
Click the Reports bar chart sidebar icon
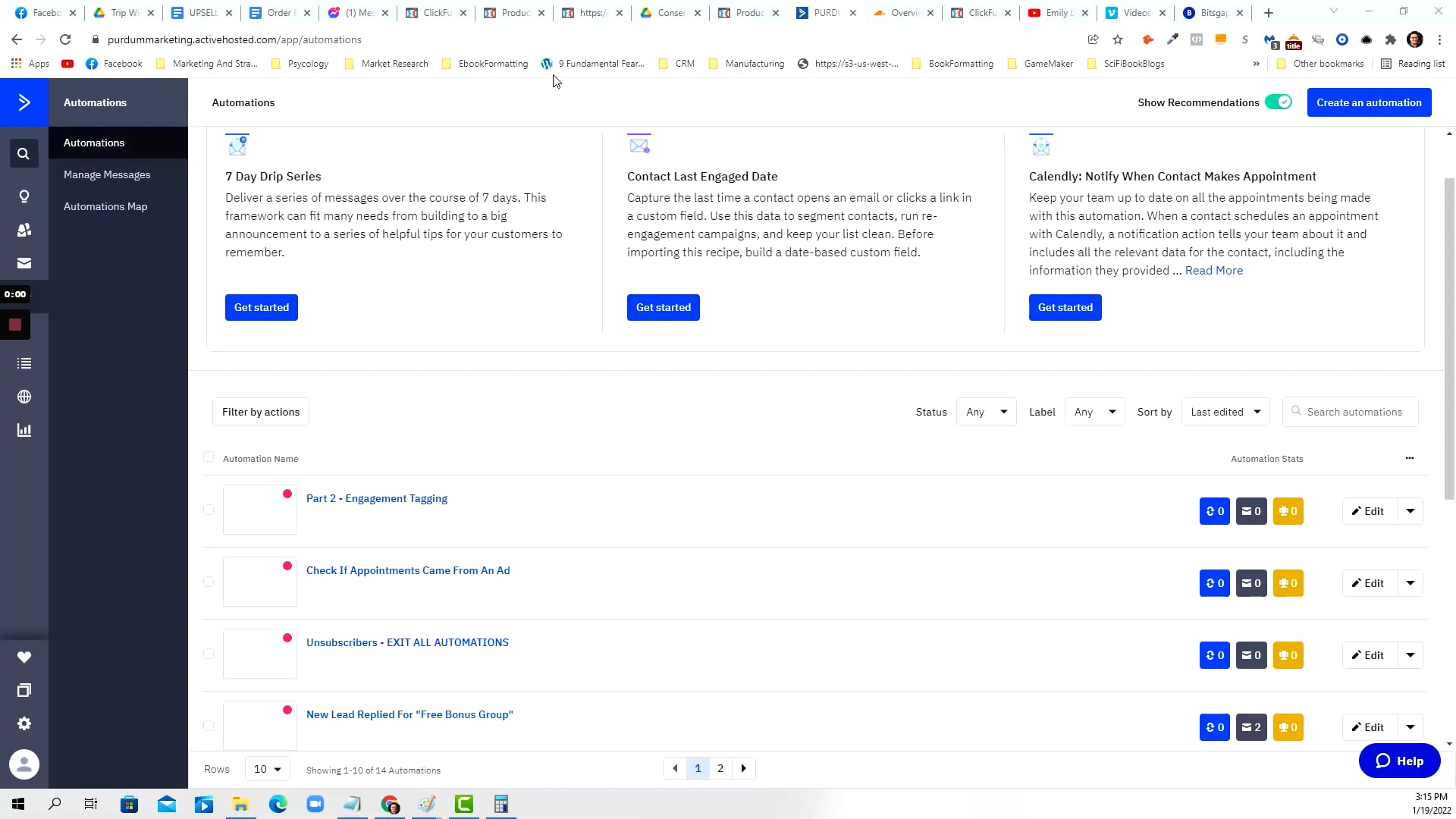coord(24,430)
